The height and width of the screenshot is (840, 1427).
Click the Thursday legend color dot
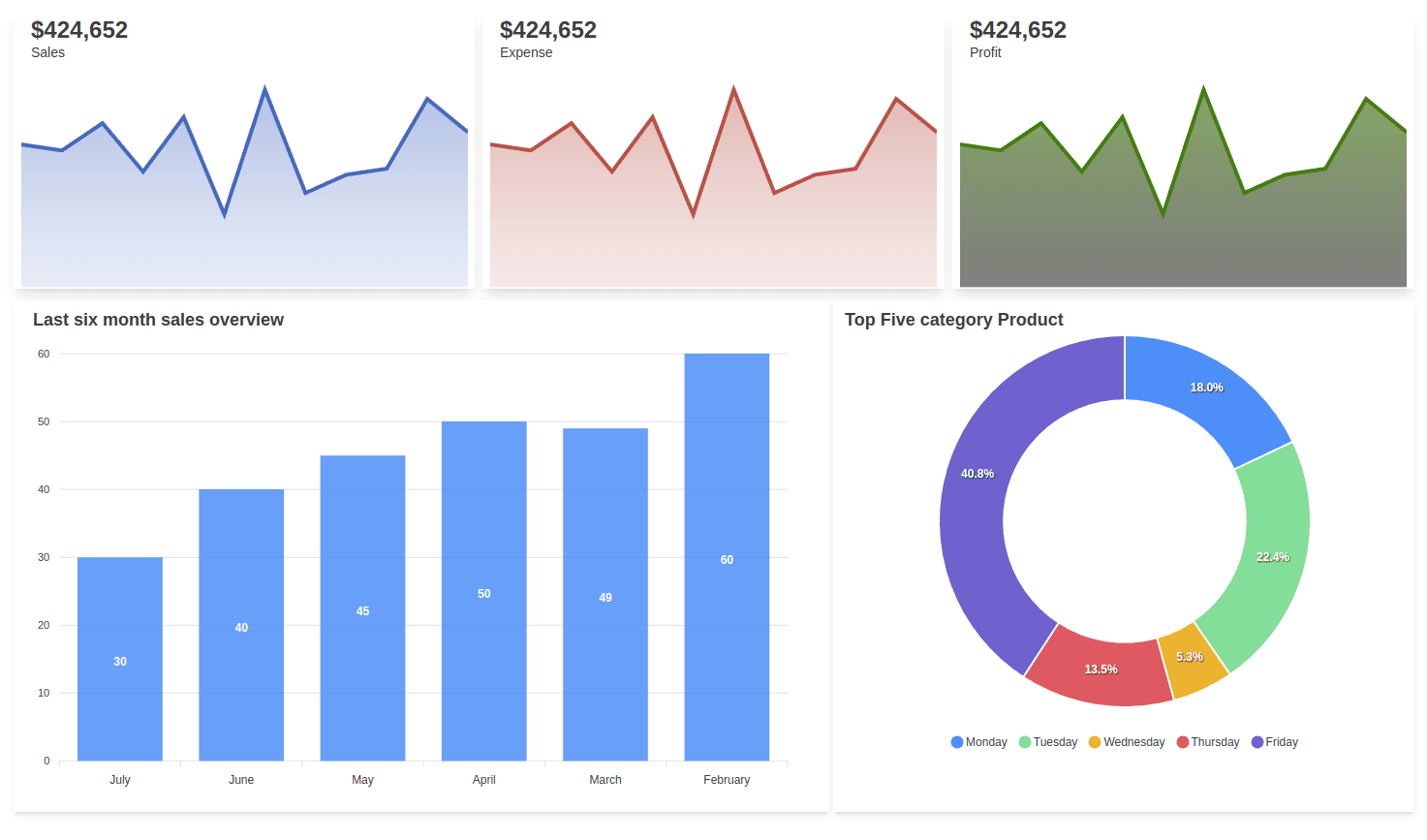coord(1183,742)
